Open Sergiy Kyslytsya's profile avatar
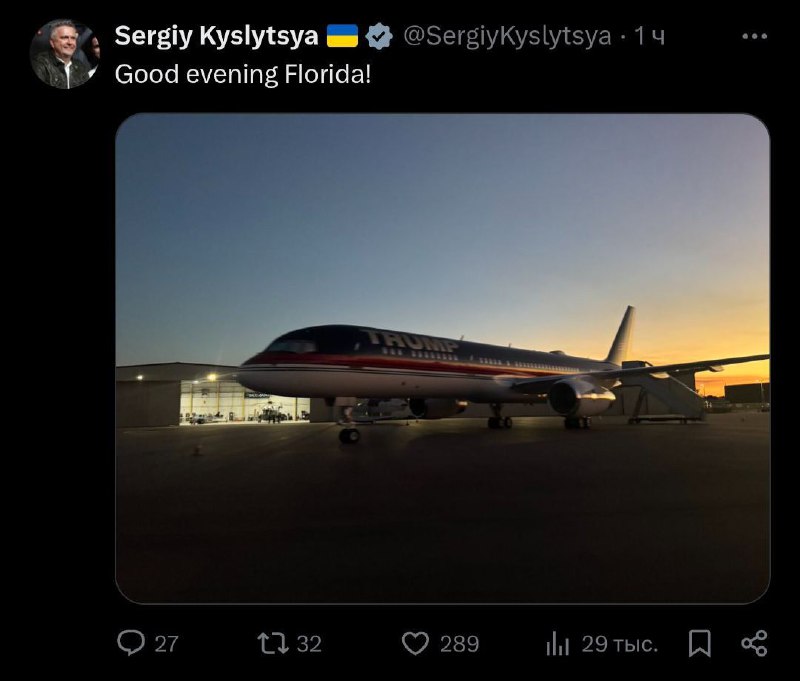 coord(64,54)
